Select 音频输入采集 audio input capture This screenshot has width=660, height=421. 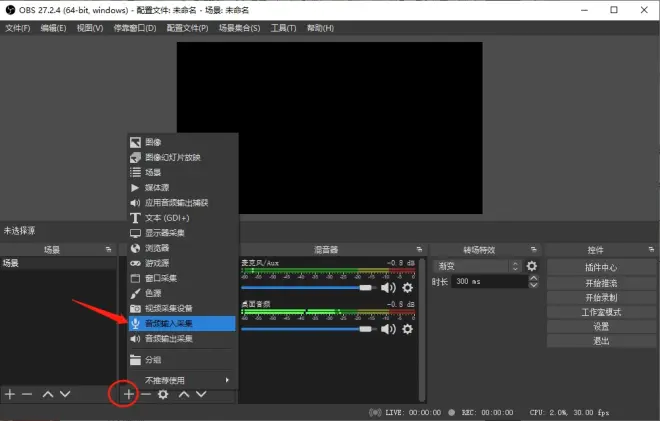tap(182, 324)
